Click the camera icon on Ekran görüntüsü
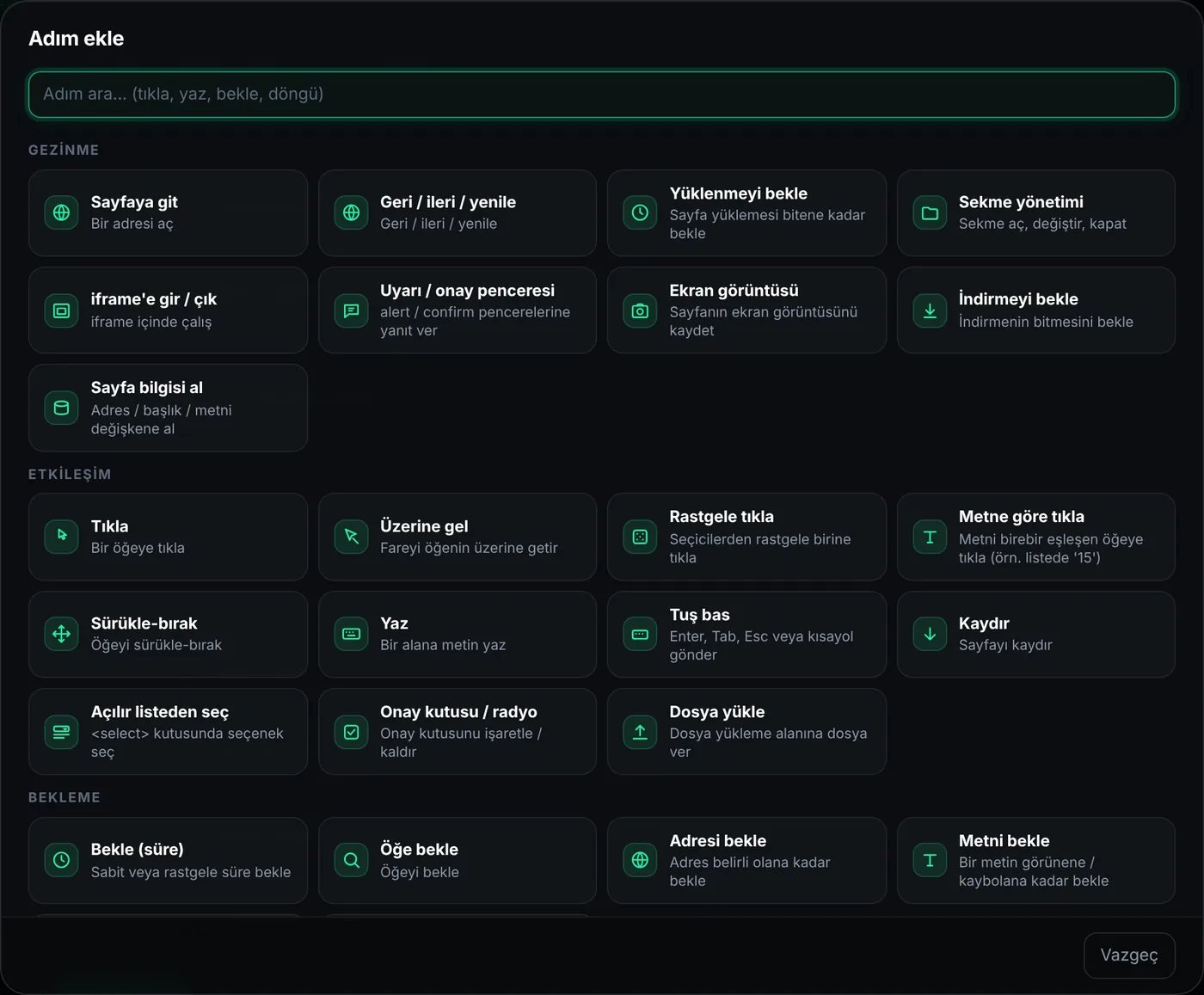Viewport: 1204px width, 995px height. coord(640,310)
